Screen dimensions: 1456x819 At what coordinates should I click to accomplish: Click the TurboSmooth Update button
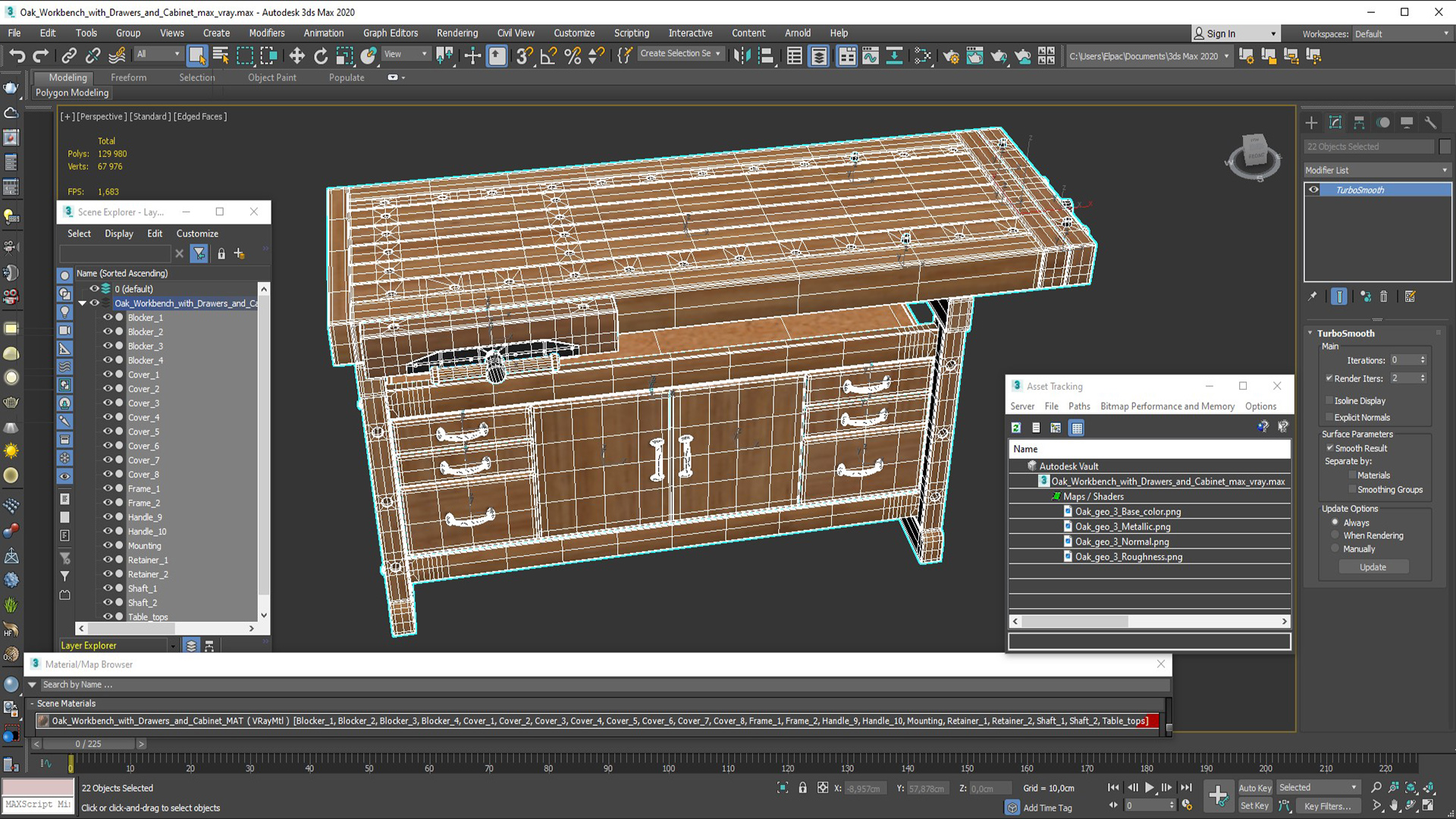click(x=1373, y=567)
